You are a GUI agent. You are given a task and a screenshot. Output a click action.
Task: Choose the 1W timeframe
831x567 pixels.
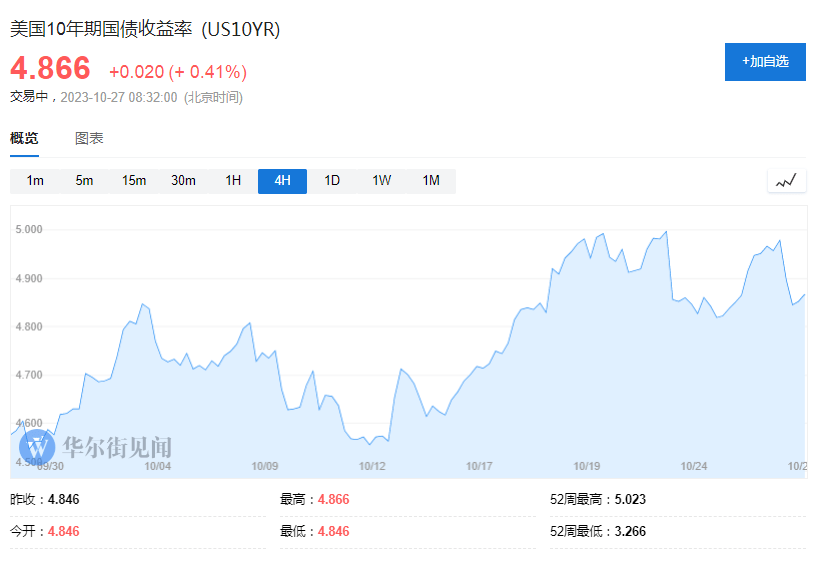(x=381, y=181)
